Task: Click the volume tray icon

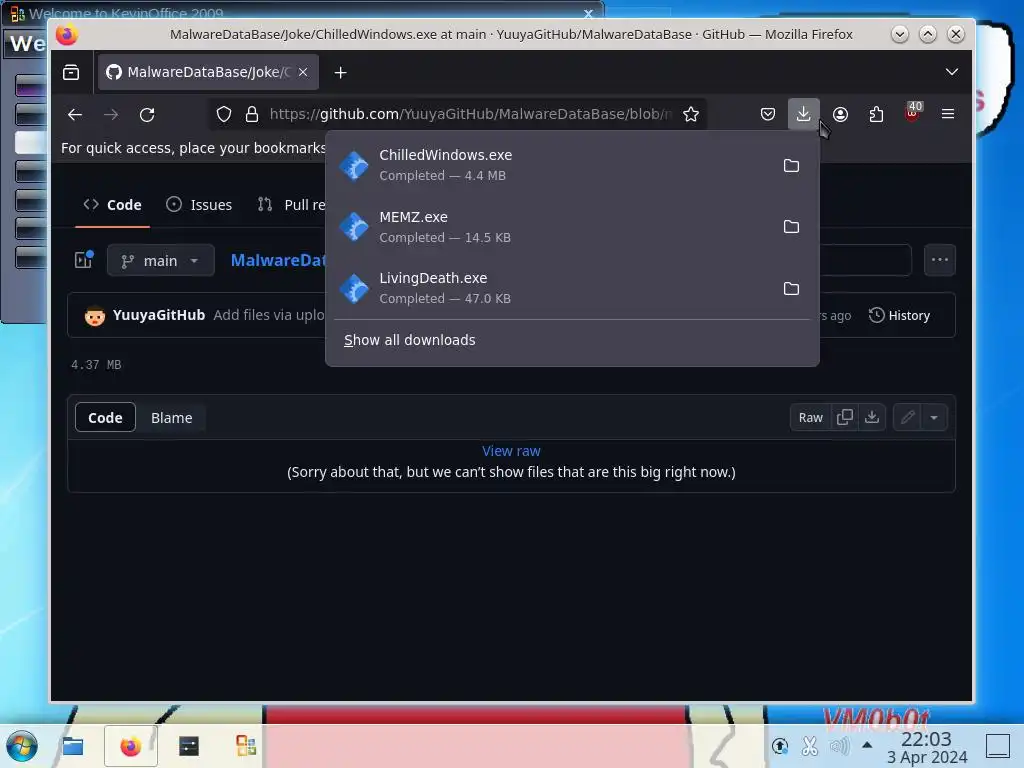Action: tap(840, 746)
